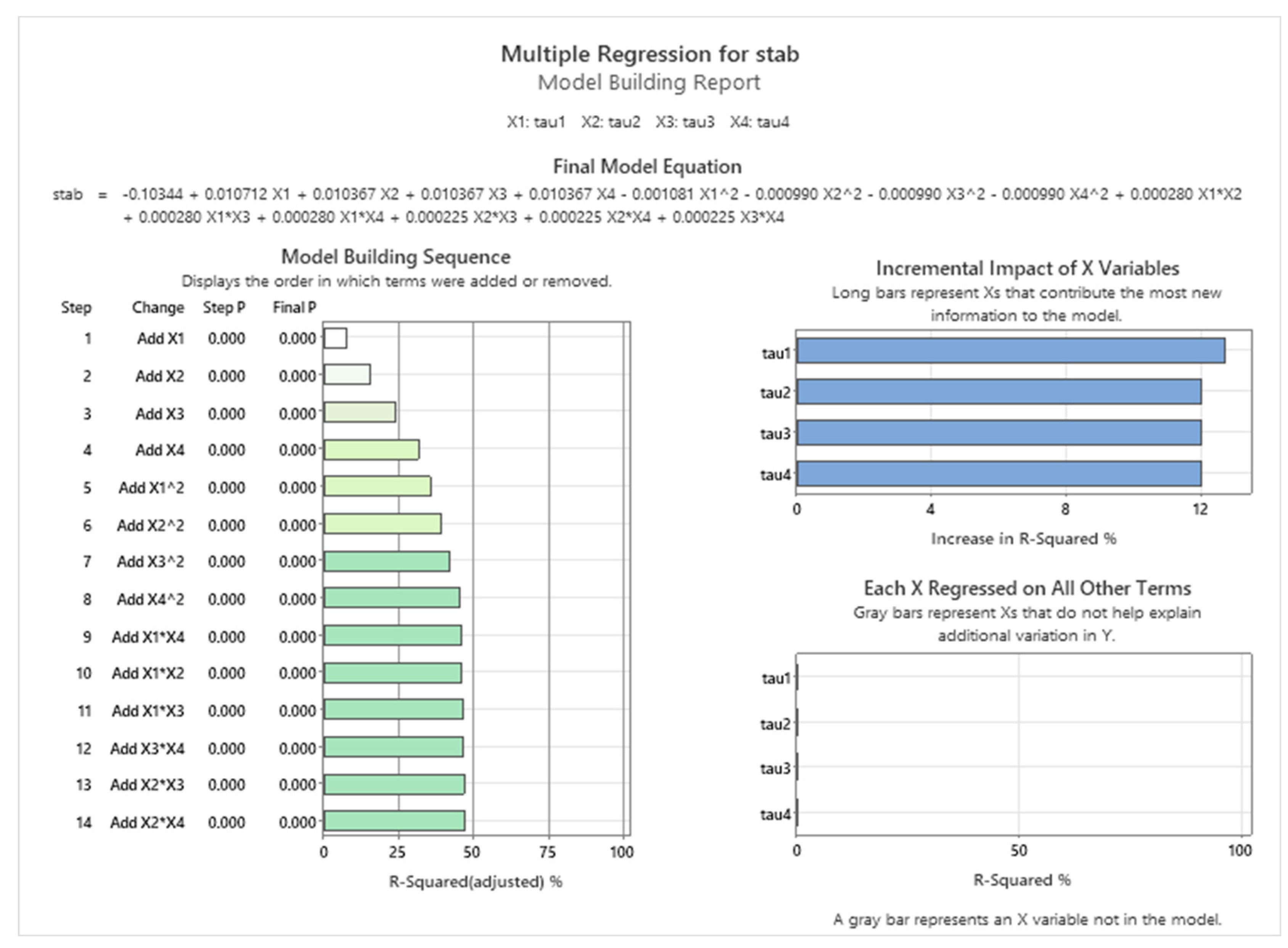The image size is (1288, 948).
Task: Click the Add X2*X4 final step bar
Action: coord(394,821)
